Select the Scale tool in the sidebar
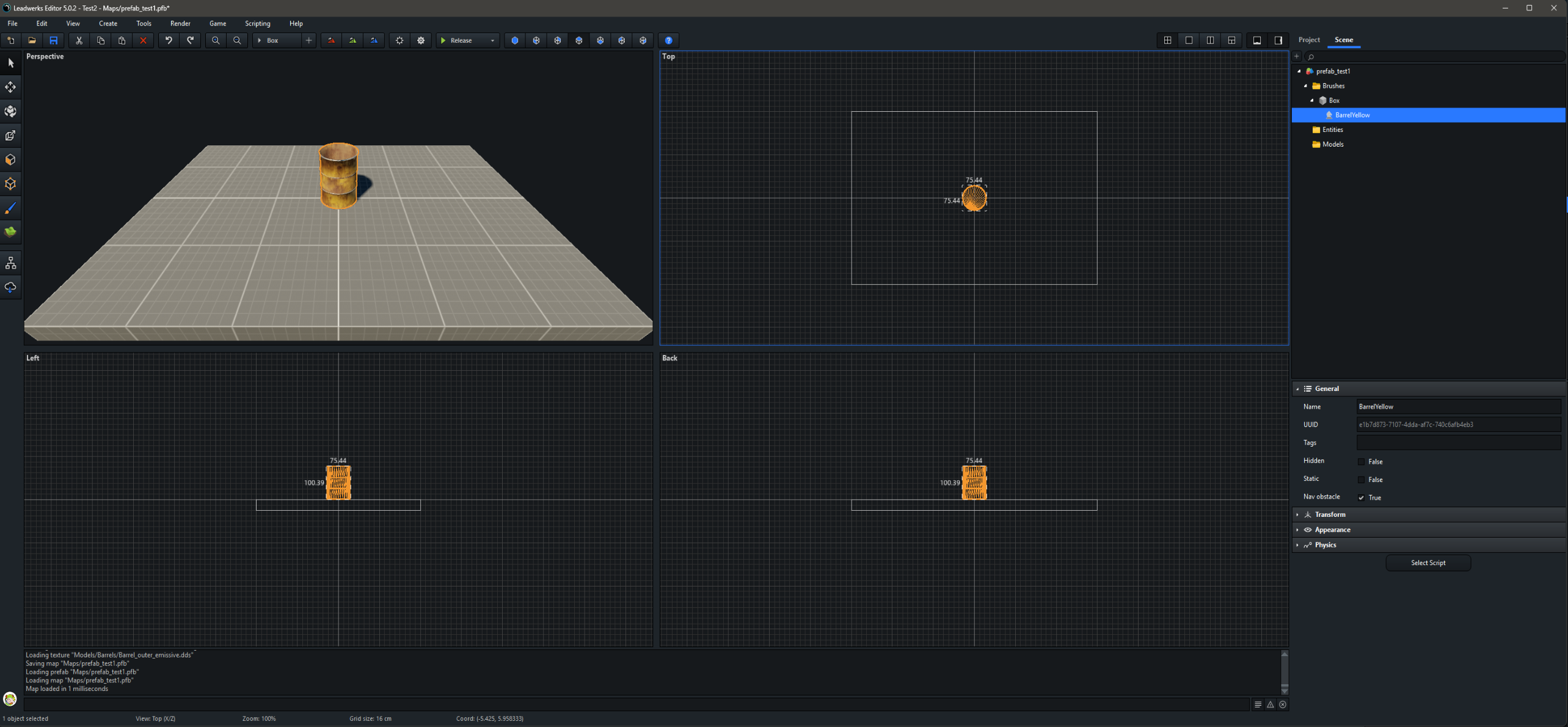This screenshot has width=1568, height=727. 10,136
